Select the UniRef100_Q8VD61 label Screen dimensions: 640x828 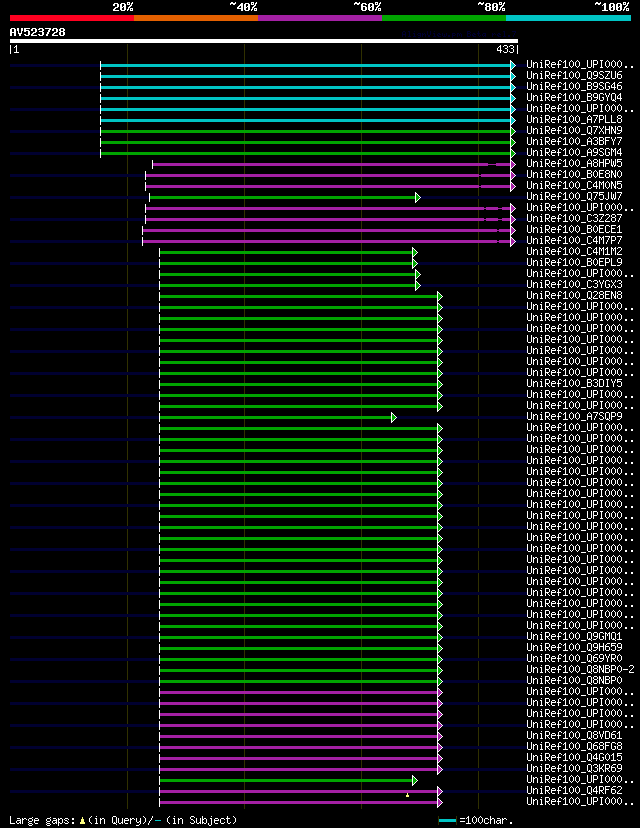pos(574,736)
